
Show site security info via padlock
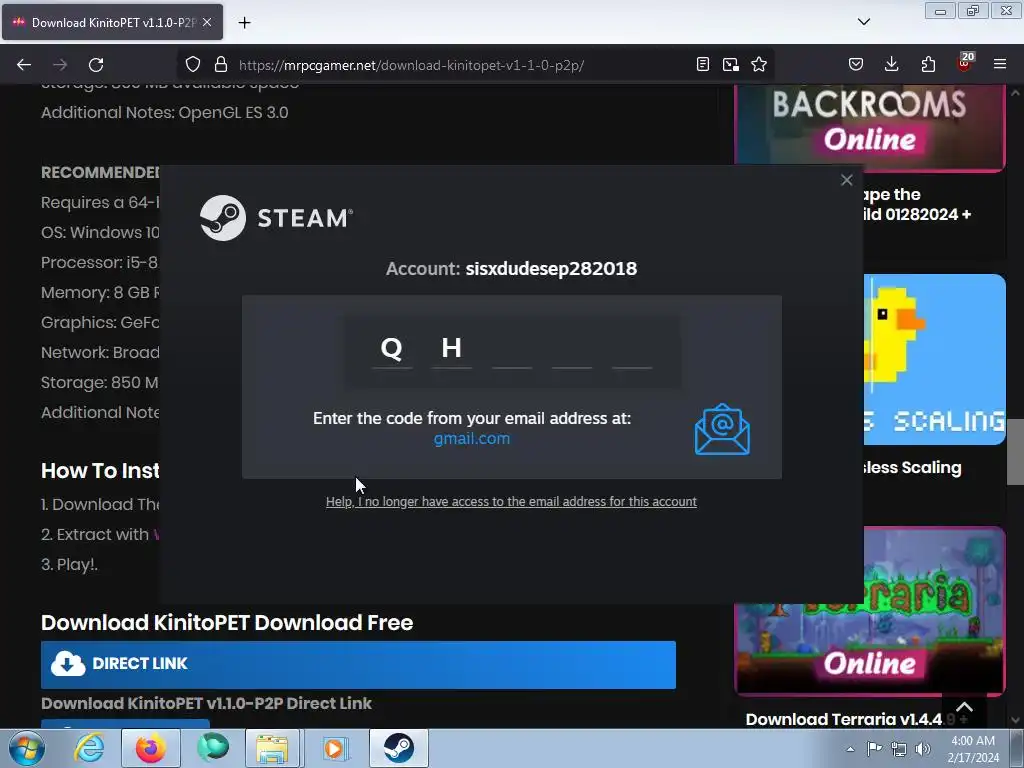(221, 64)
